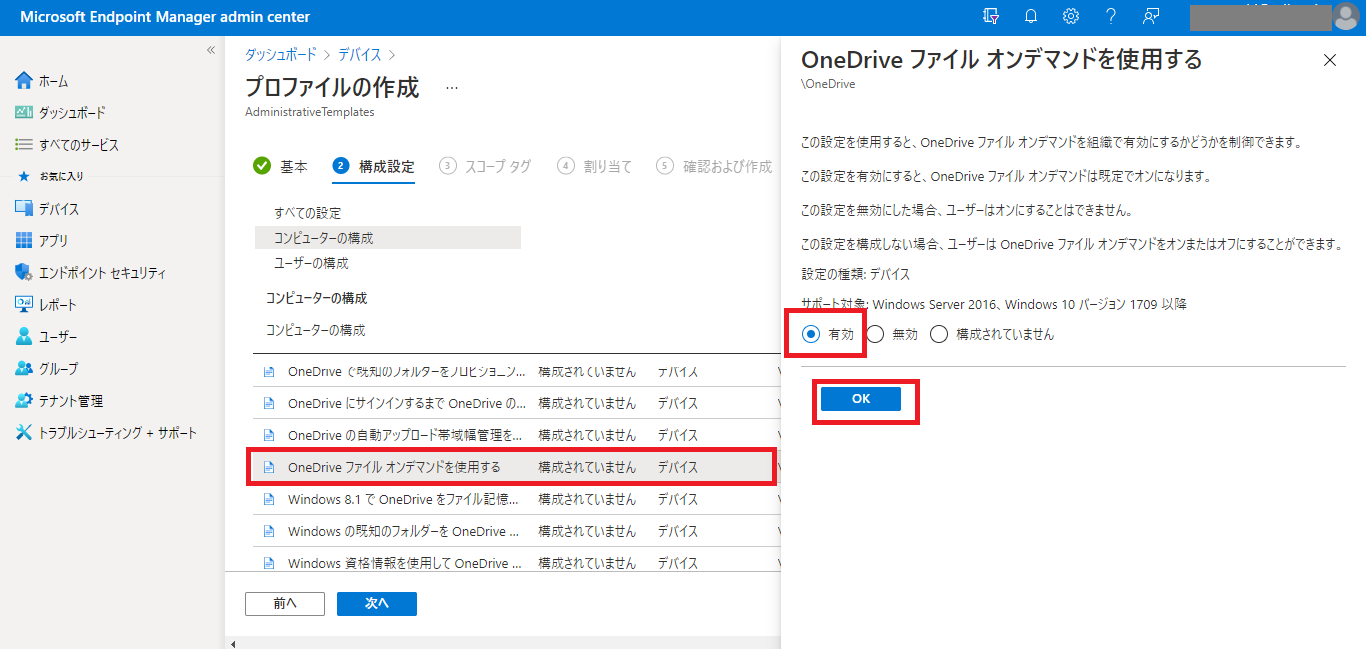Select the highlighted コンピューターの構成 tree item

click(388, 238)
